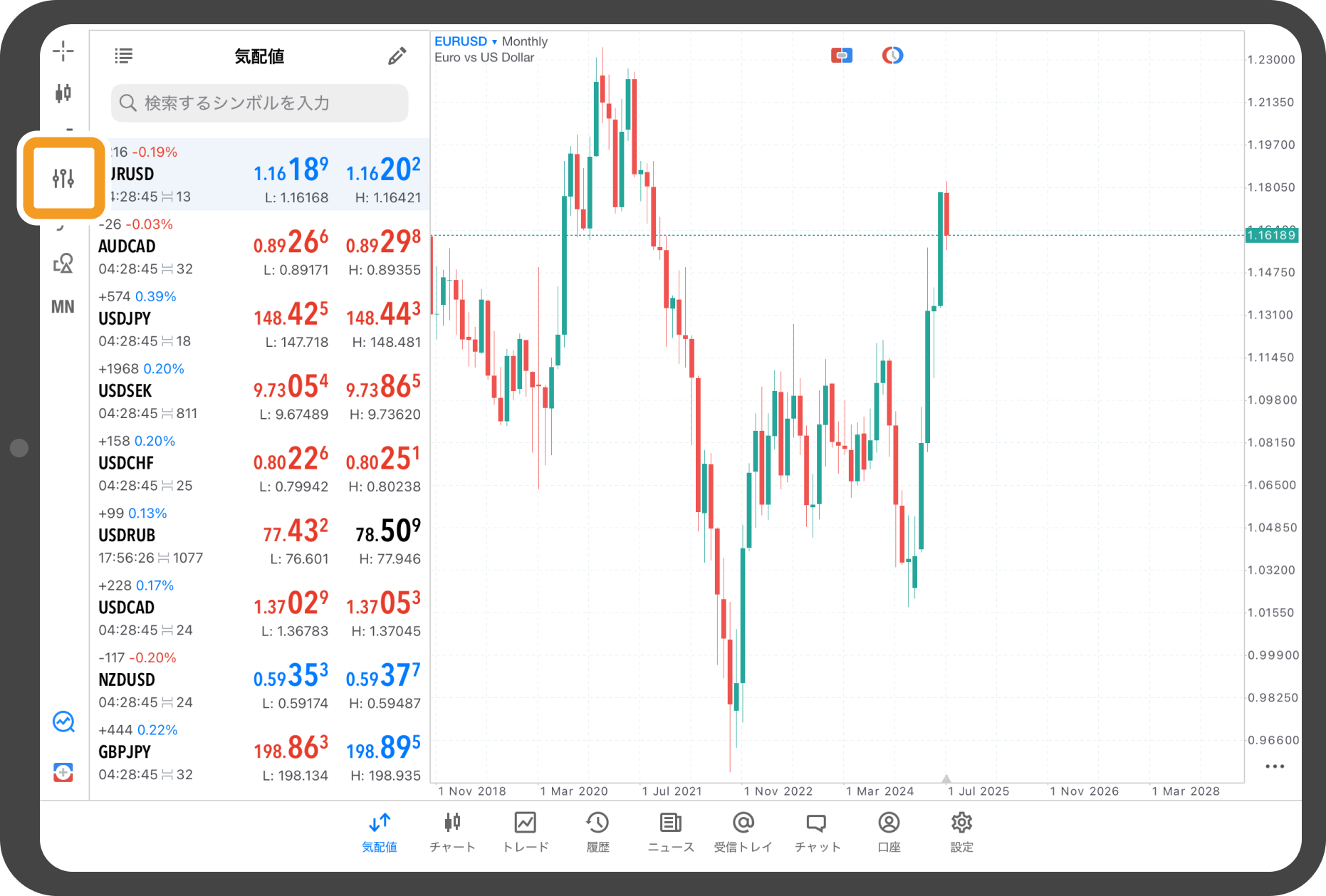Expand the three-dots menu on chart
Image resolution: width=1326 pixels, height=896 pixels.
pos(1274,766)
